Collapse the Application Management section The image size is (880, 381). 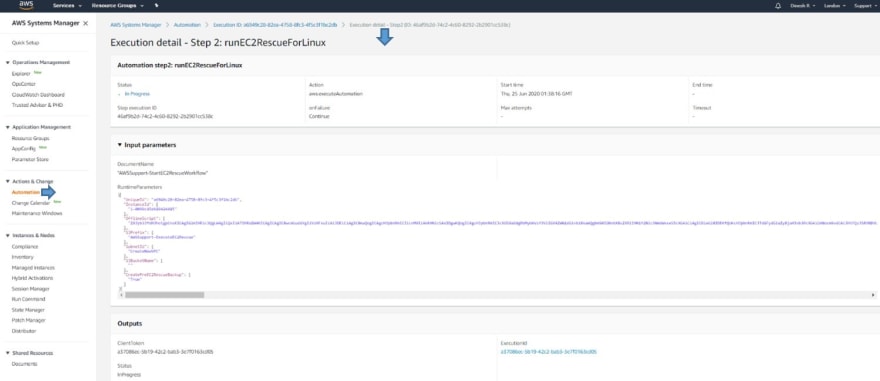pos(8,127)
